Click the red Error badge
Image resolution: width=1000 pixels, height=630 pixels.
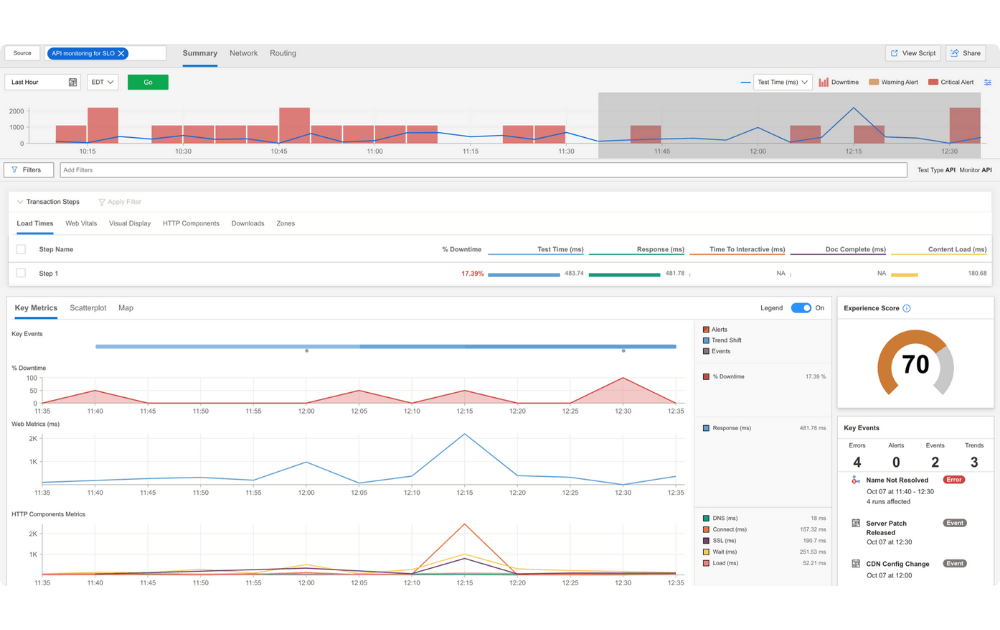954,480
